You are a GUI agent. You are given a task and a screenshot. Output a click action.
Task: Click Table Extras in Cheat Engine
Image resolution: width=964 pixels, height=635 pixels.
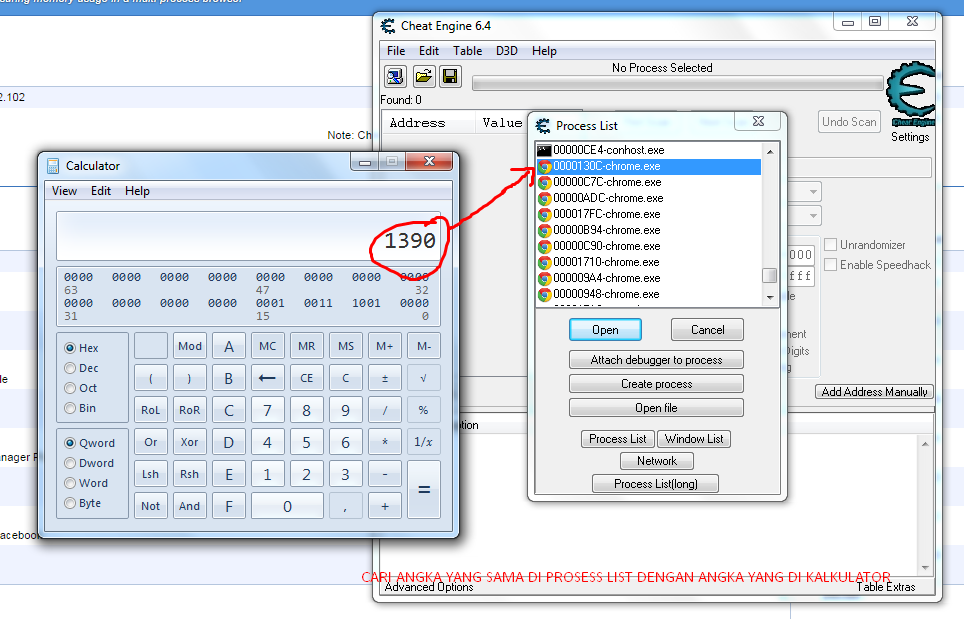coord(886,588)
